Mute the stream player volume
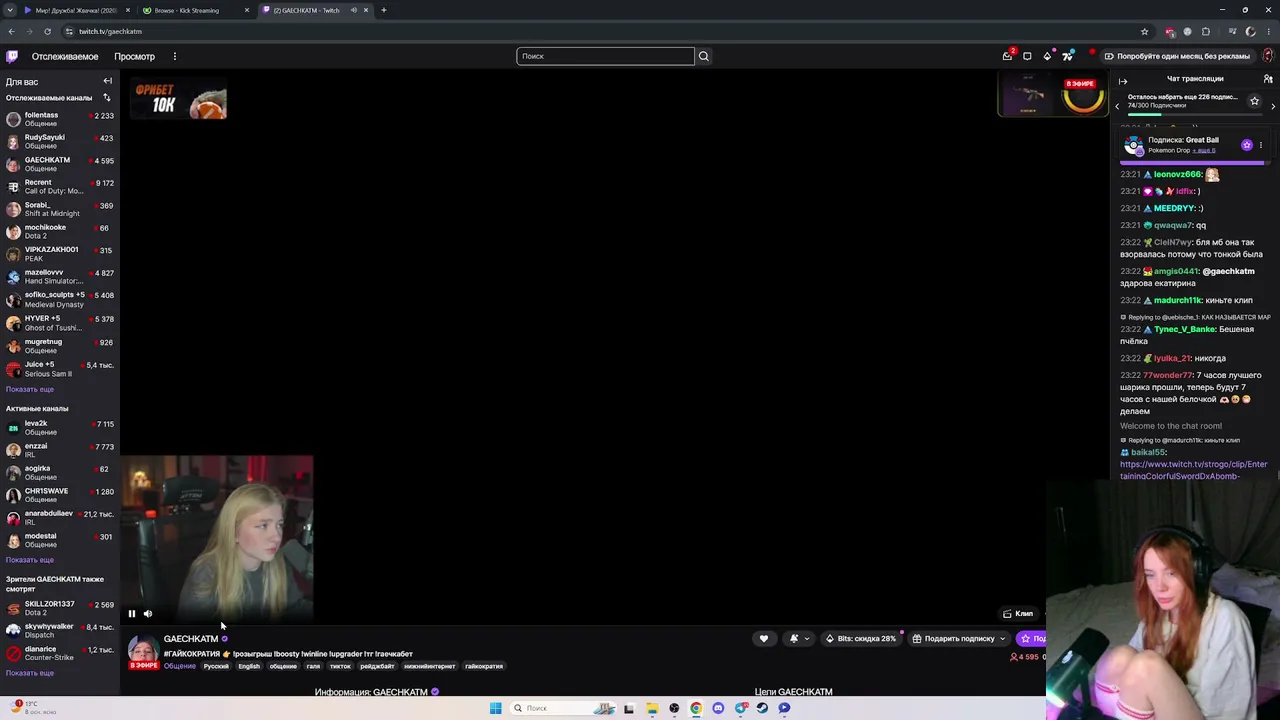The image size is (1280, 720). coord(148,614)
